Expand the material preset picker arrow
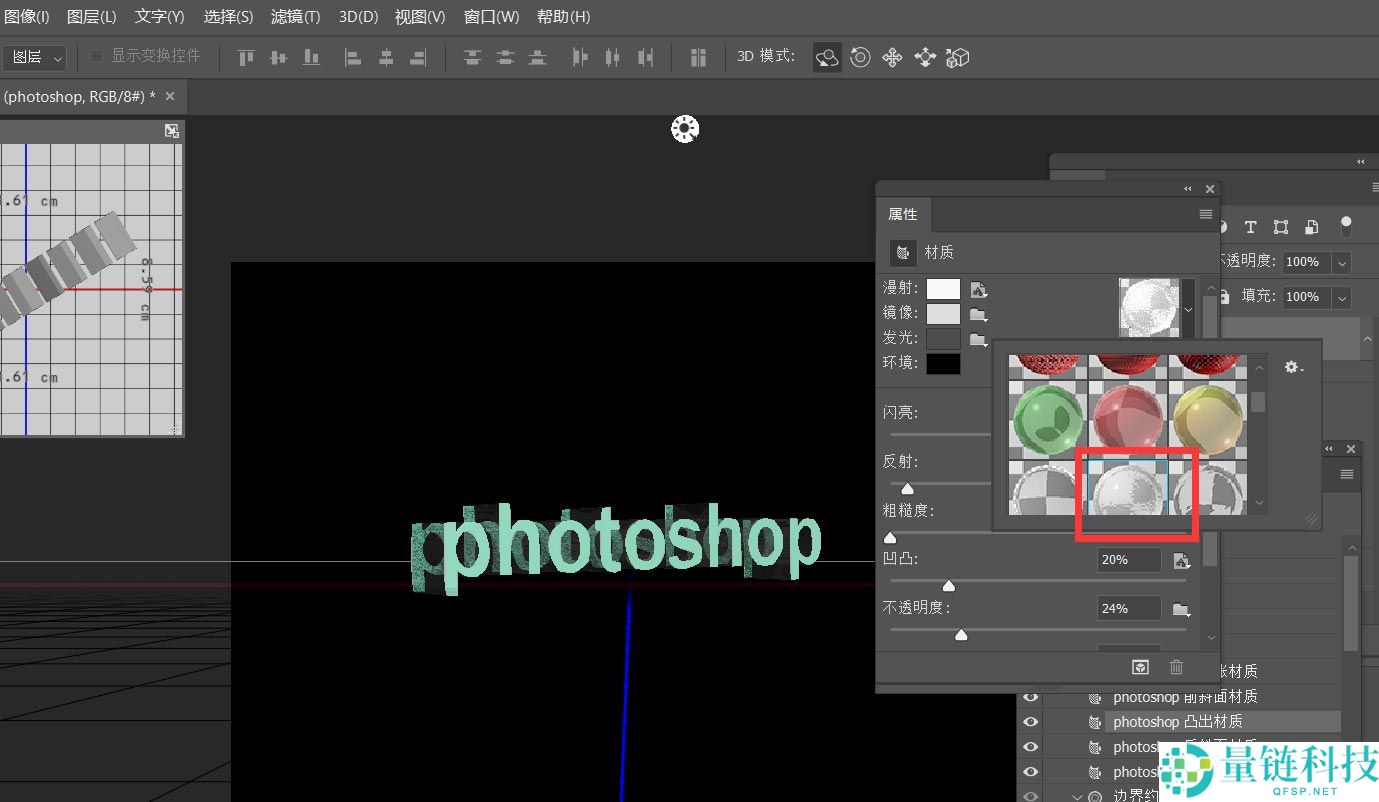 click(x=1189, y=310)
